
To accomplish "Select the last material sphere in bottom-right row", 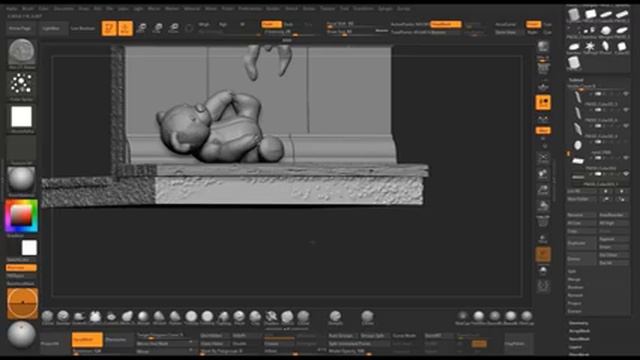I will click(x=527, y=316).
